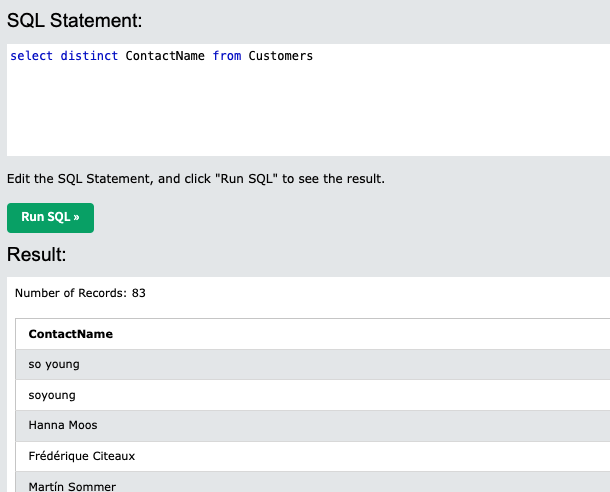
Task: Click the 'Result:' heading
Action: [x=37, y=254]
